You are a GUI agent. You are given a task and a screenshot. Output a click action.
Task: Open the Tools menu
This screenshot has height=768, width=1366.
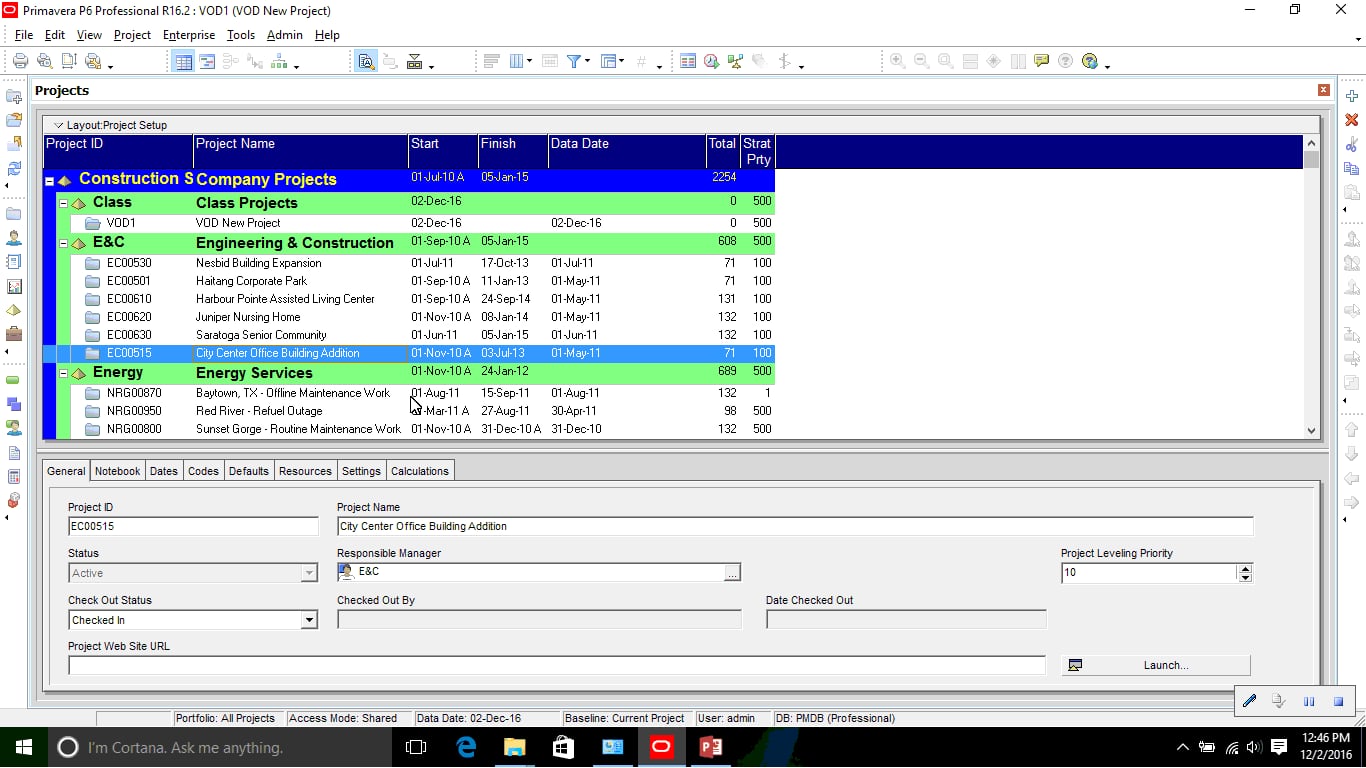[241, 35]
